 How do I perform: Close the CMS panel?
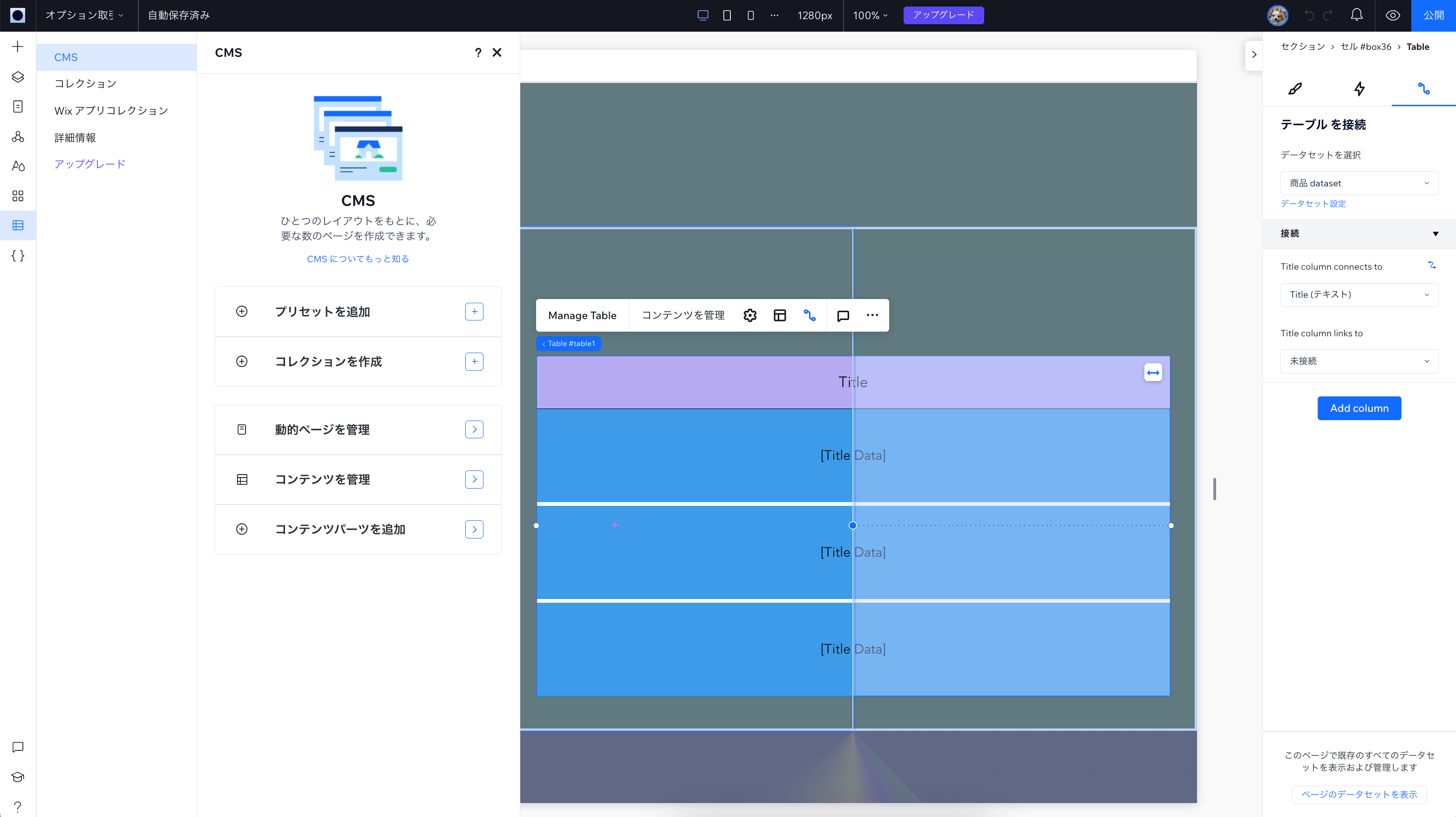tap(497, 53)
